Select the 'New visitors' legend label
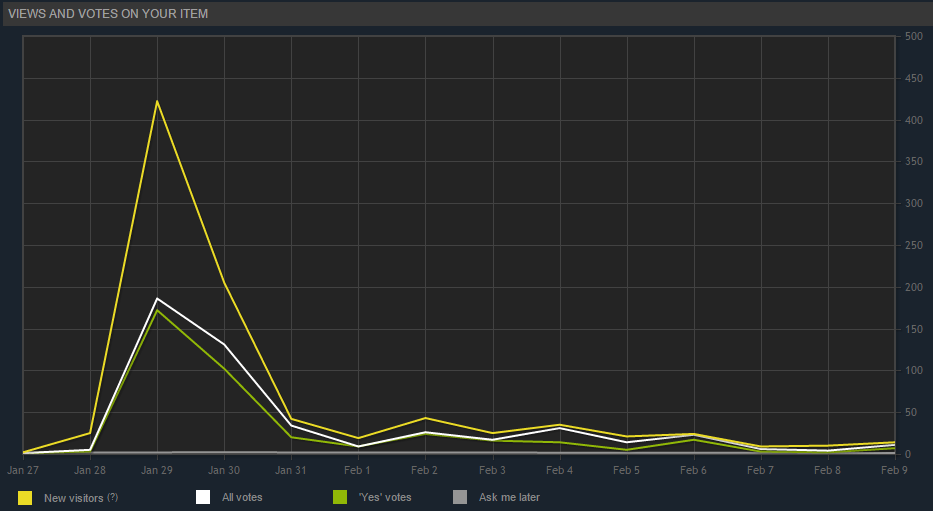This screenshot has width=933, height=511. click(x=74, y=498)
